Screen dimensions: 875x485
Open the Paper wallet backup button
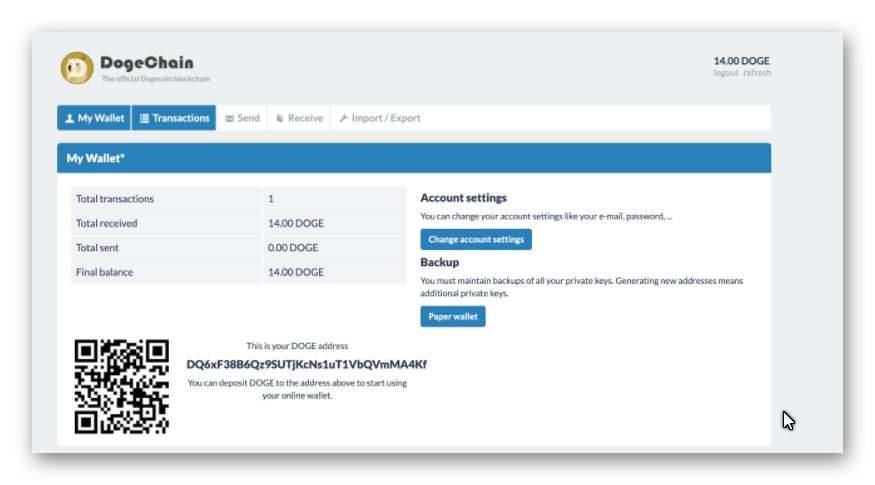click(x=452, y=317)
